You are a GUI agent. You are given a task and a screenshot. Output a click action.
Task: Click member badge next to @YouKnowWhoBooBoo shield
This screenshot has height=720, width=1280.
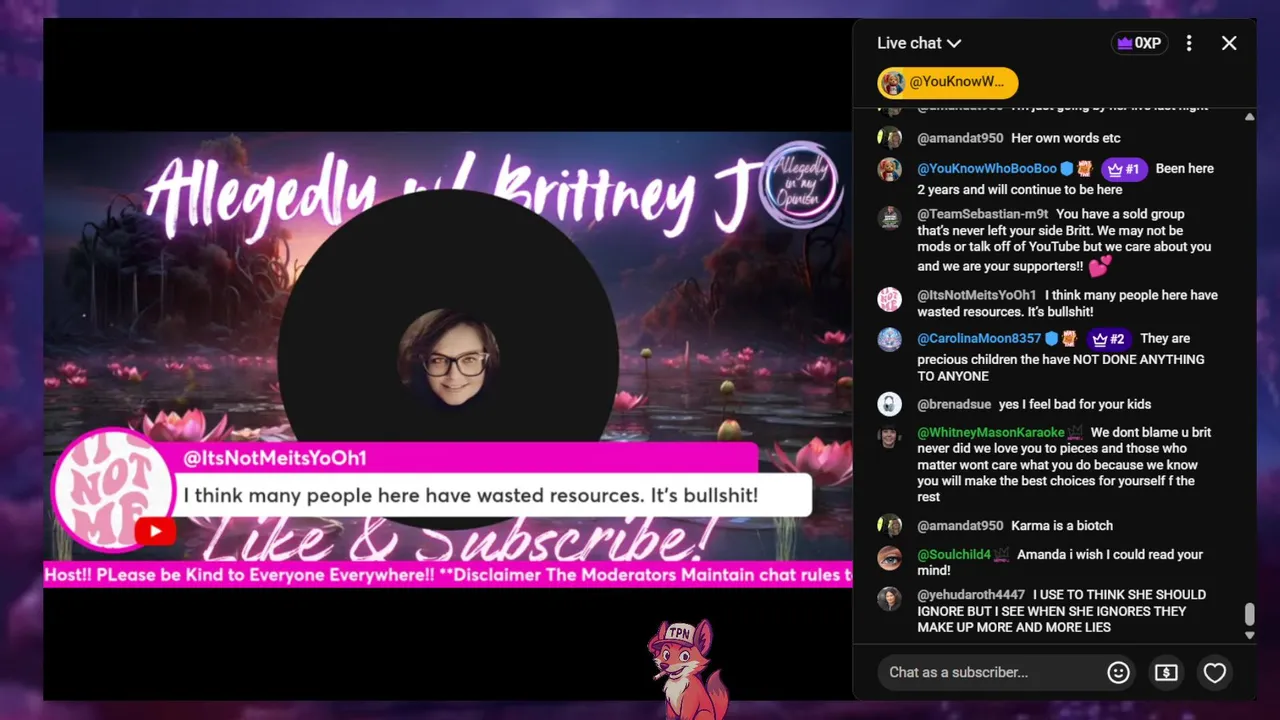coord(1084,169)
